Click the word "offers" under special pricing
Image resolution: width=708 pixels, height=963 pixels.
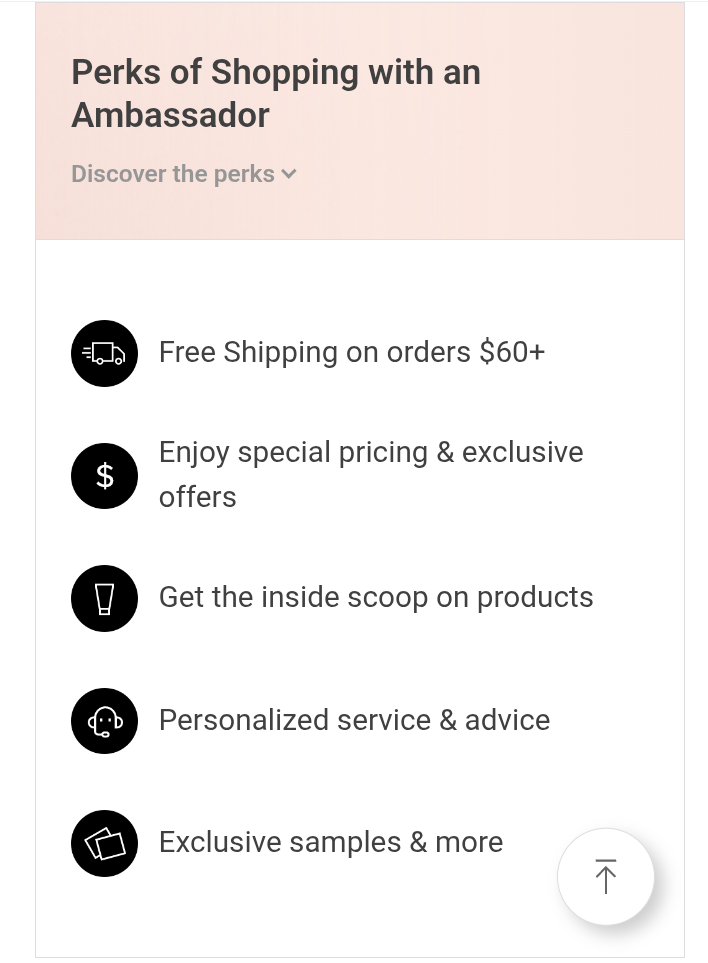[x=198, y=497]
